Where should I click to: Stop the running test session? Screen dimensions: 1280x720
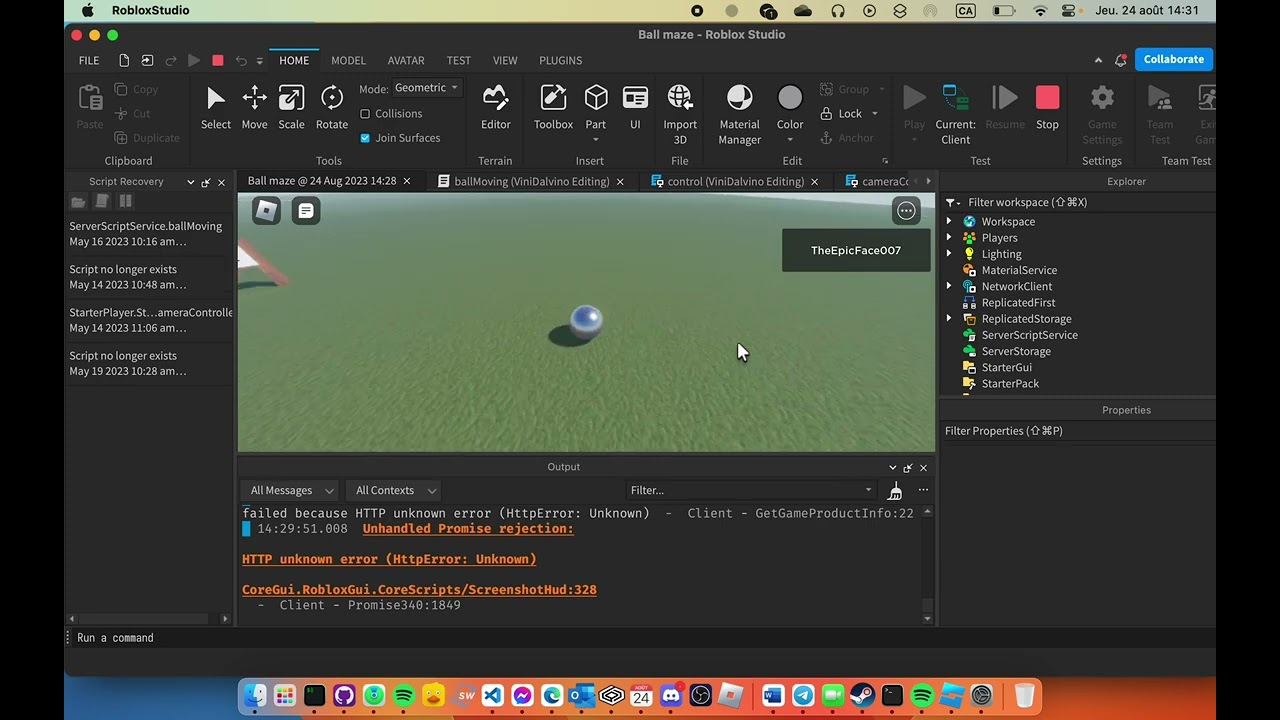pyautogui.click(x=1047, y=107)
